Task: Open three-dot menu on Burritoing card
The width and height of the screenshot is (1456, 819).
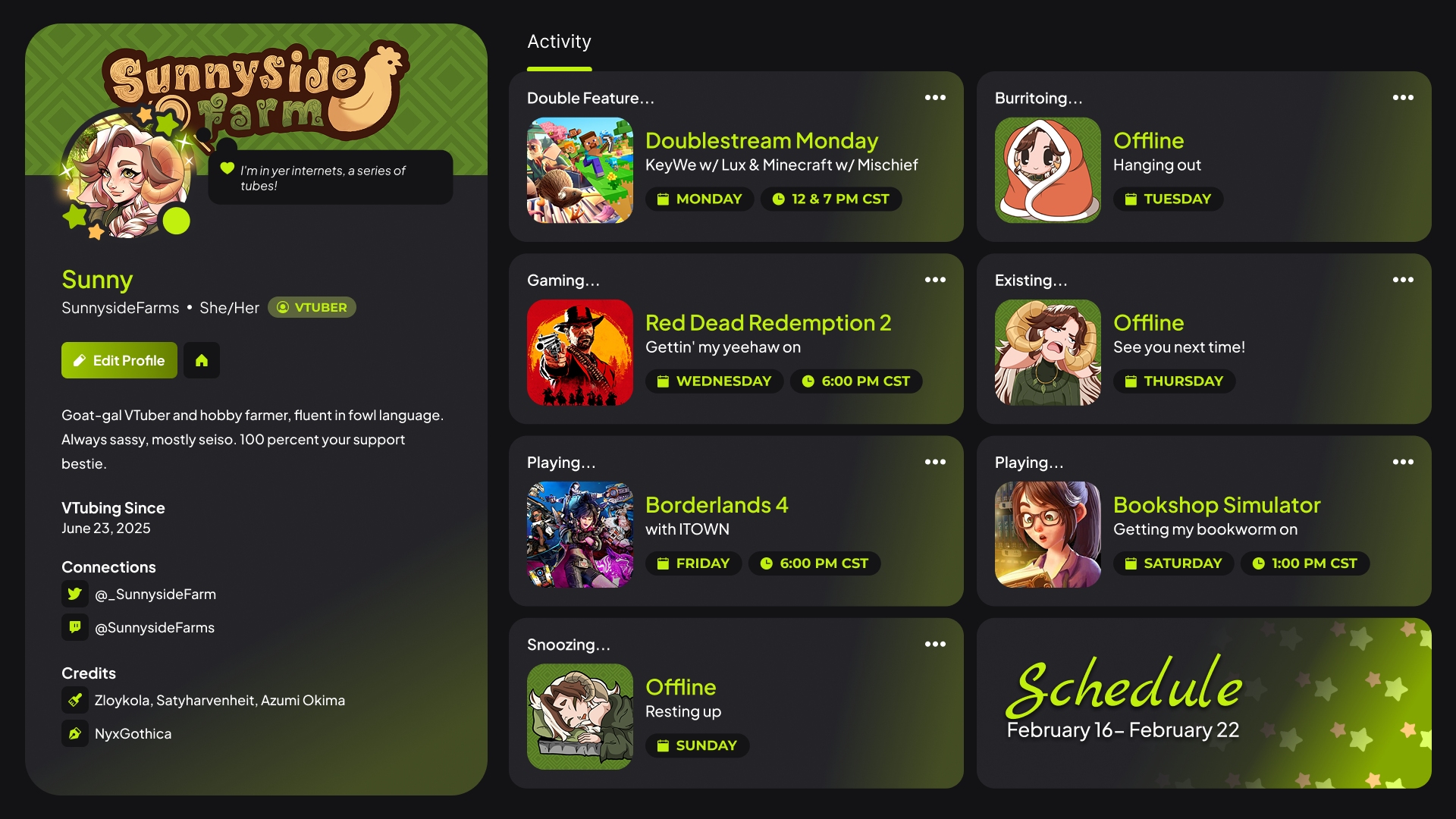Action: [x=1403, y=98]
